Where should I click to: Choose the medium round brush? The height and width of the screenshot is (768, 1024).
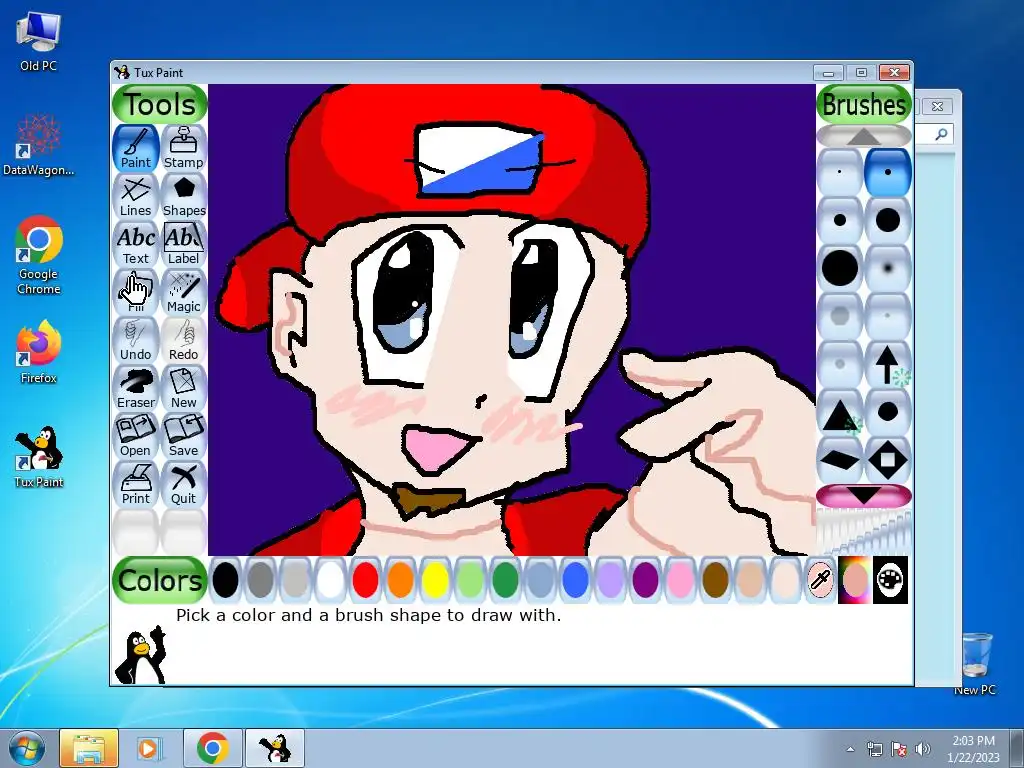[x=840, y=220]
